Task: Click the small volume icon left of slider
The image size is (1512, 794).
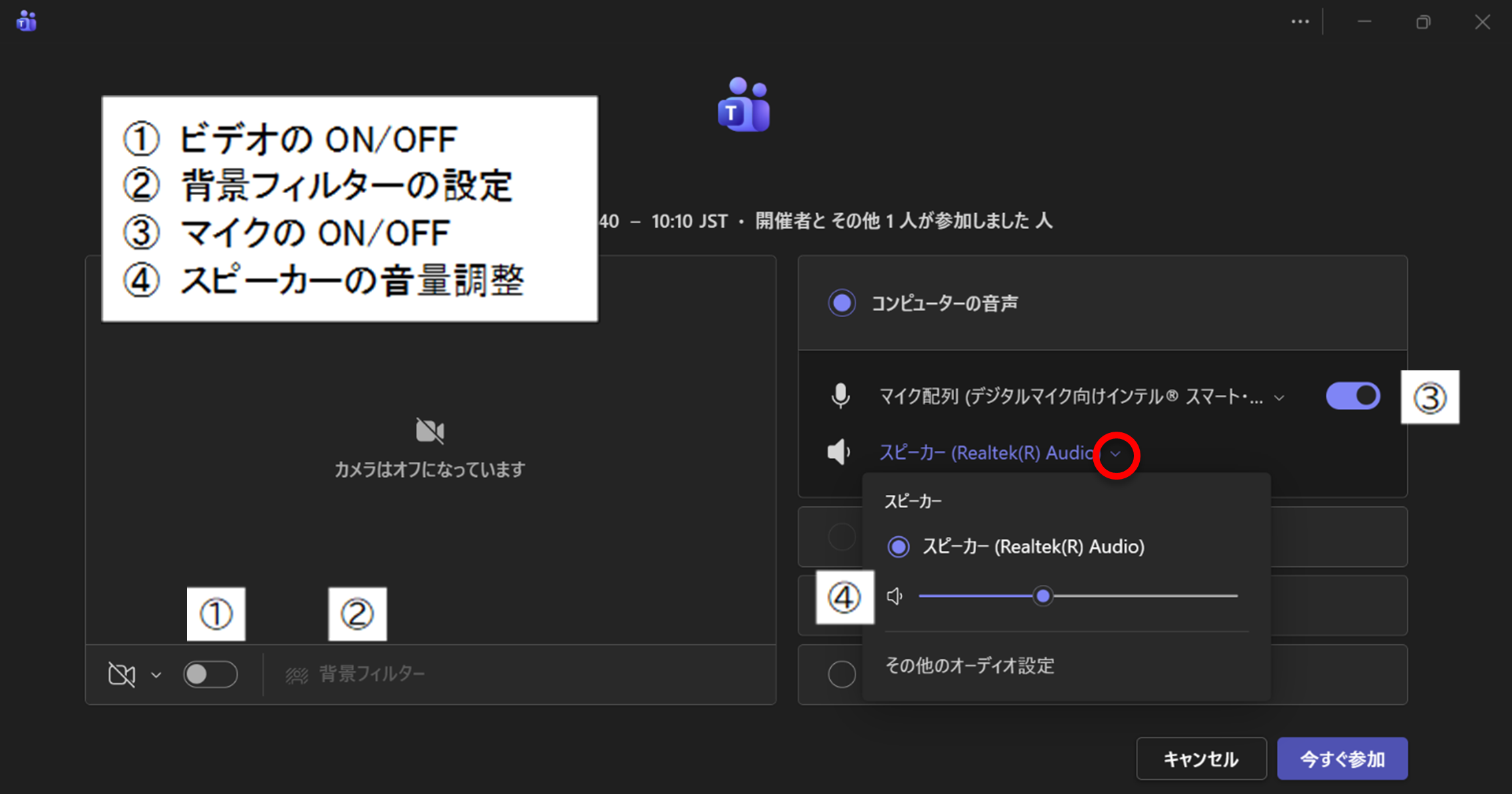Action: tap(895, 596)
